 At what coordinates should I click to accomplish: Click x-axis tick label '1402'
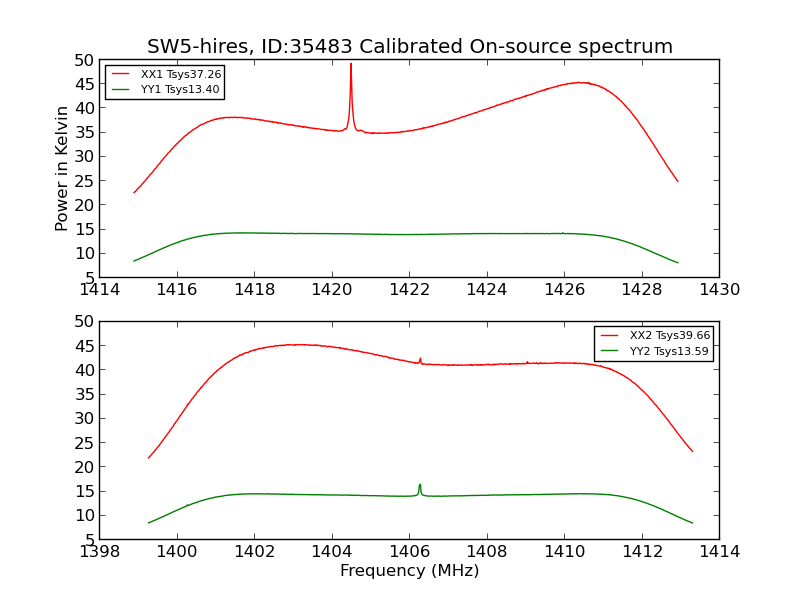click(x=255, y=552)
